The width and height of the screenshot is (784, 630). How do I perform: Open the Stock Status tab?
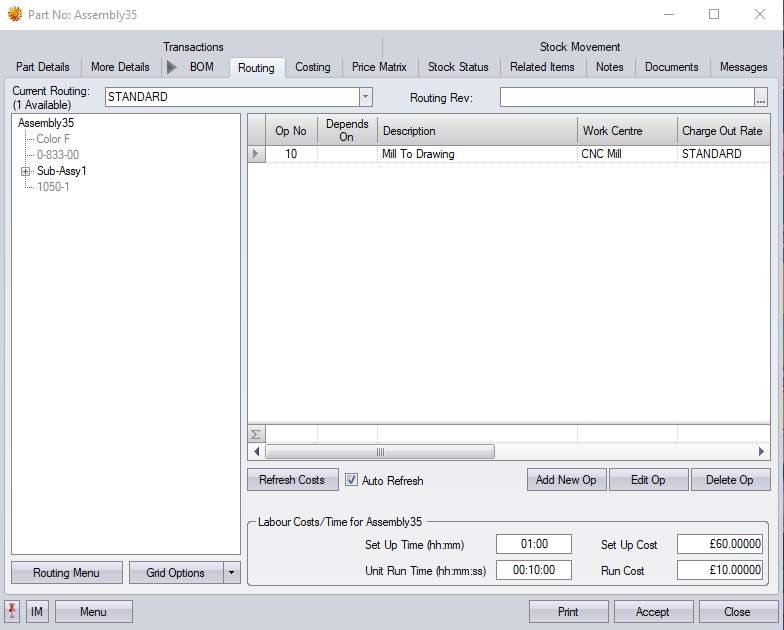(458, 67)
